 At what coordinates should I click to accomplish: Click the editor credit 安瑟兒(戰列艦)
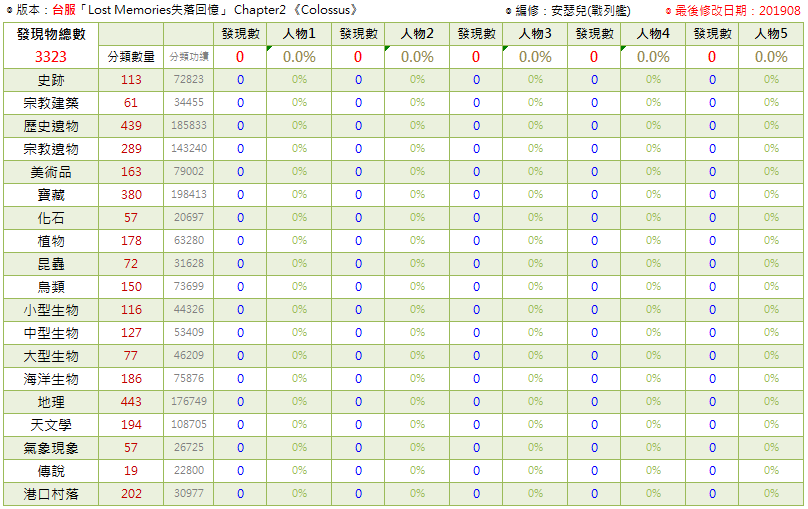click(x=591, y=11)
